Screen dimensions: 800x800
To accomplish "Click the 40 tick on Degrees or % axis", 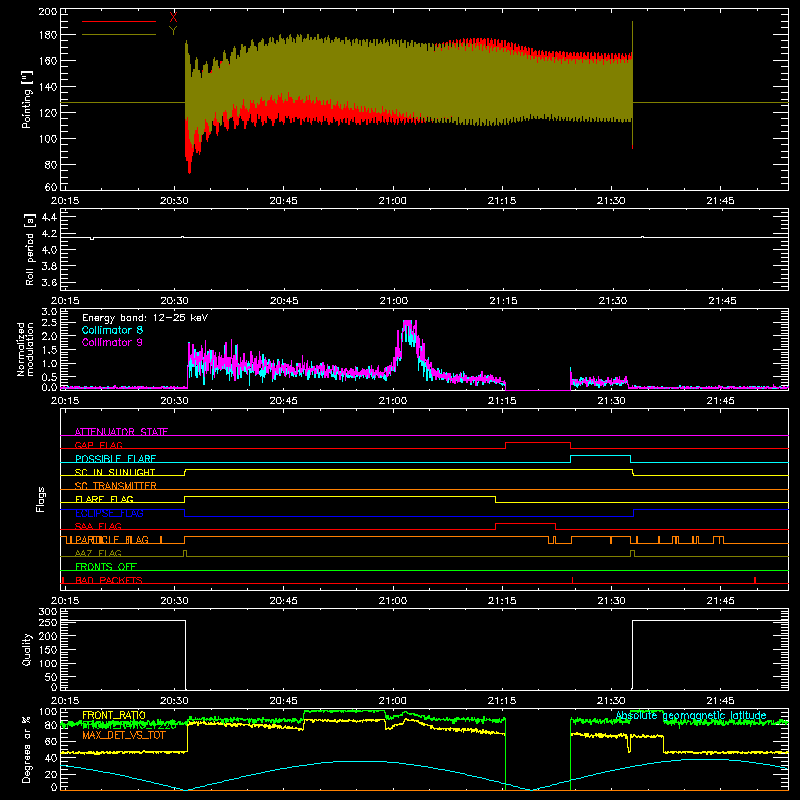I will point(51,758).
